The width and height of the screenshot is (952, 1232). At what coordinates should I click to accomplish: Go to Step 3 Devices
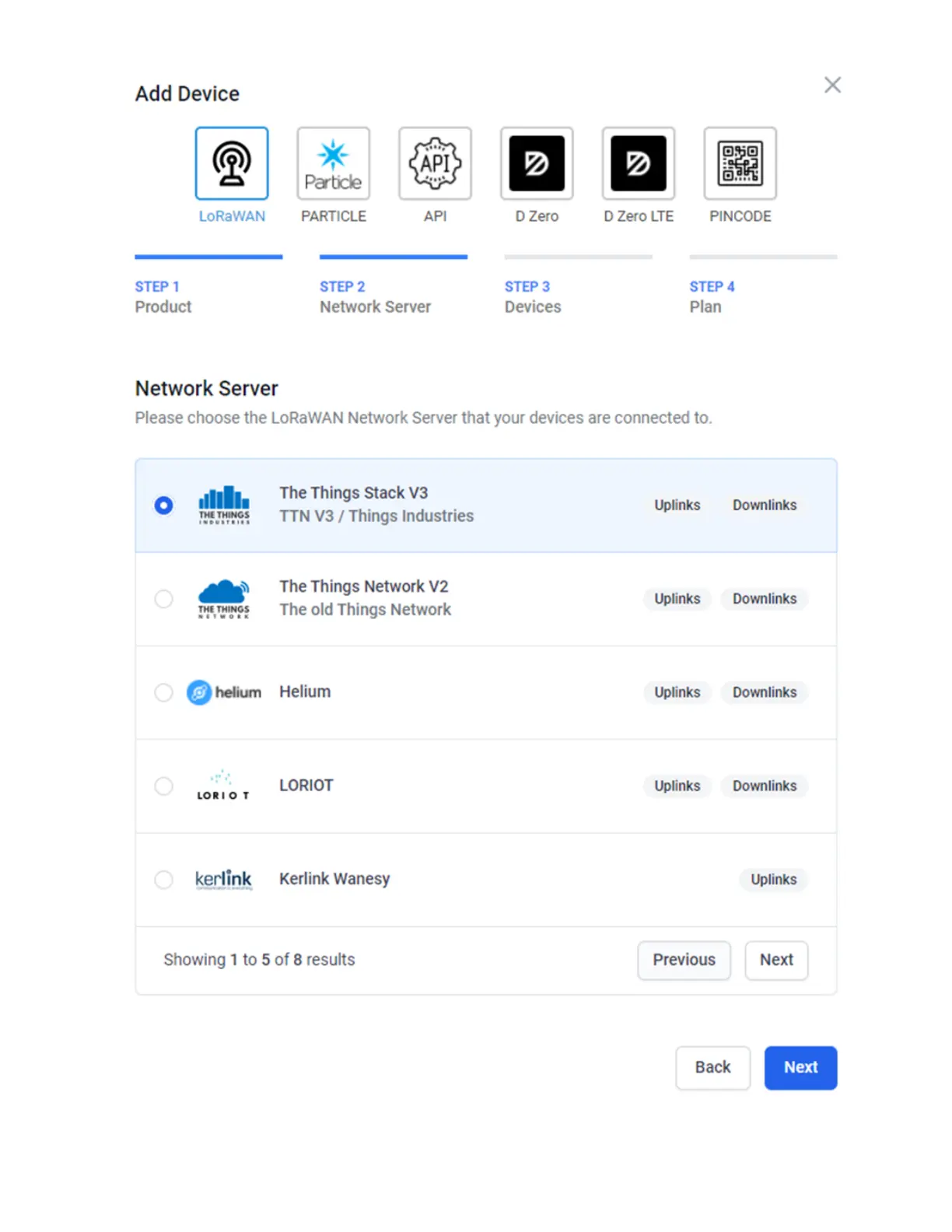[x=578, y=285]
